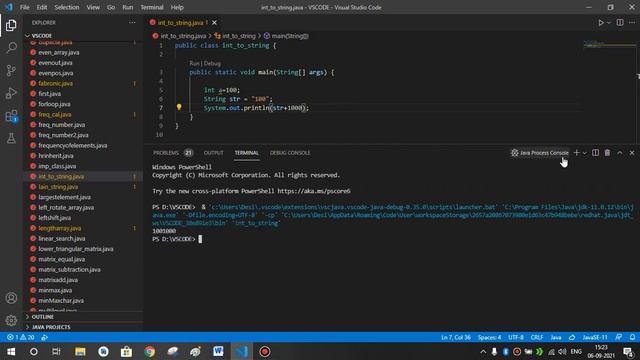Switch to the OUTPUT tab

coord(213,153)
